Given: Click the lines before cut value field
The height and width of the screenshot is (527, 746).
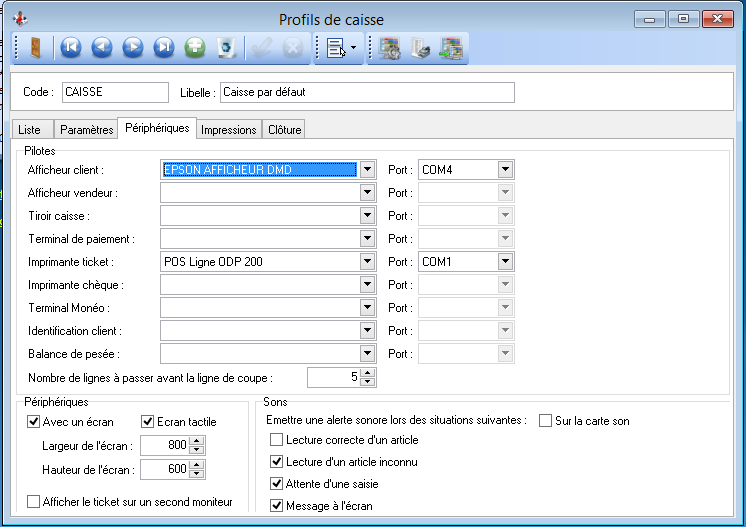Looking at the screenshot, I should pyautogui.click(x=334, y=377).
